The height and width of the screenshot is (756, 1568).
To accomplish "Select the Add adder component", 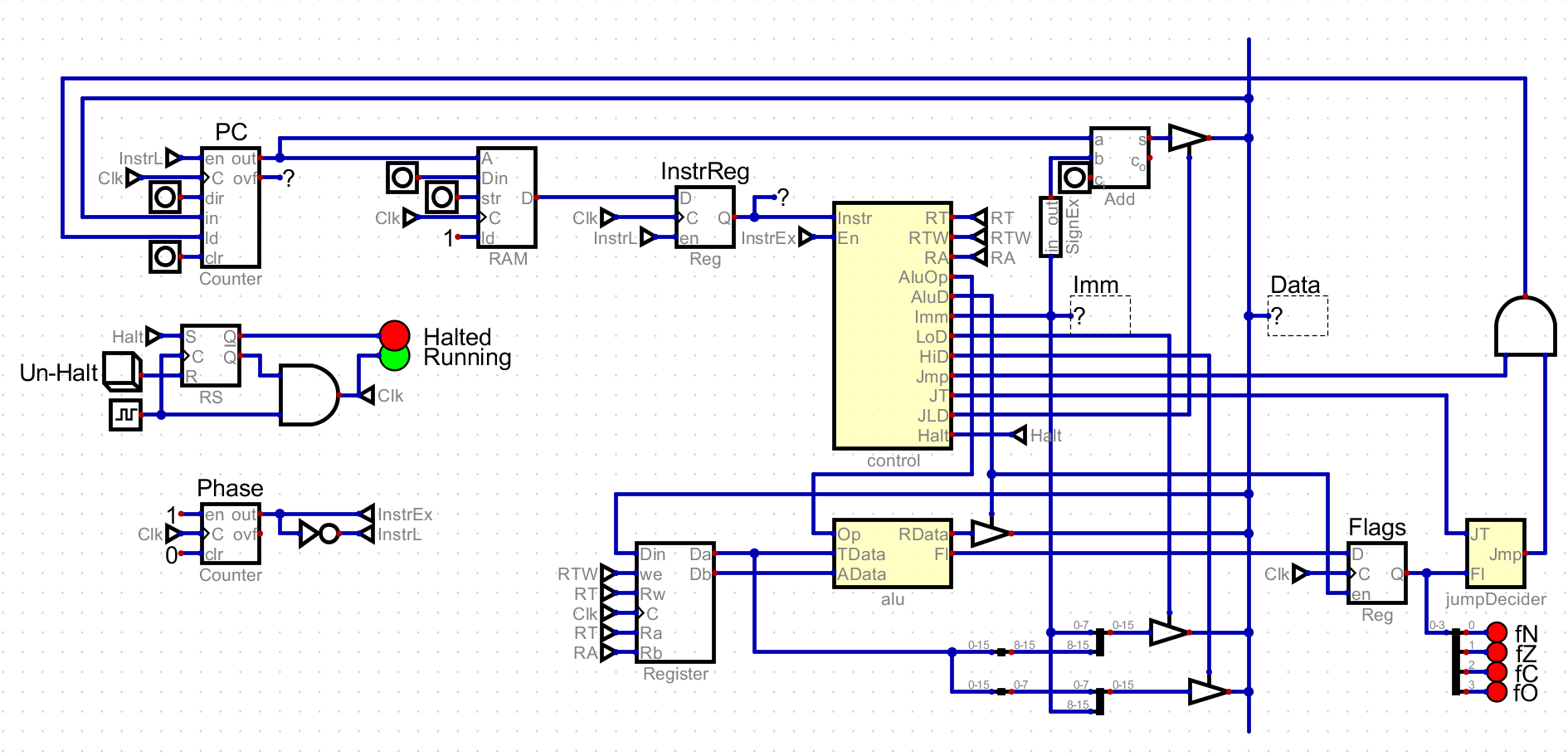I will [1120, 158].
